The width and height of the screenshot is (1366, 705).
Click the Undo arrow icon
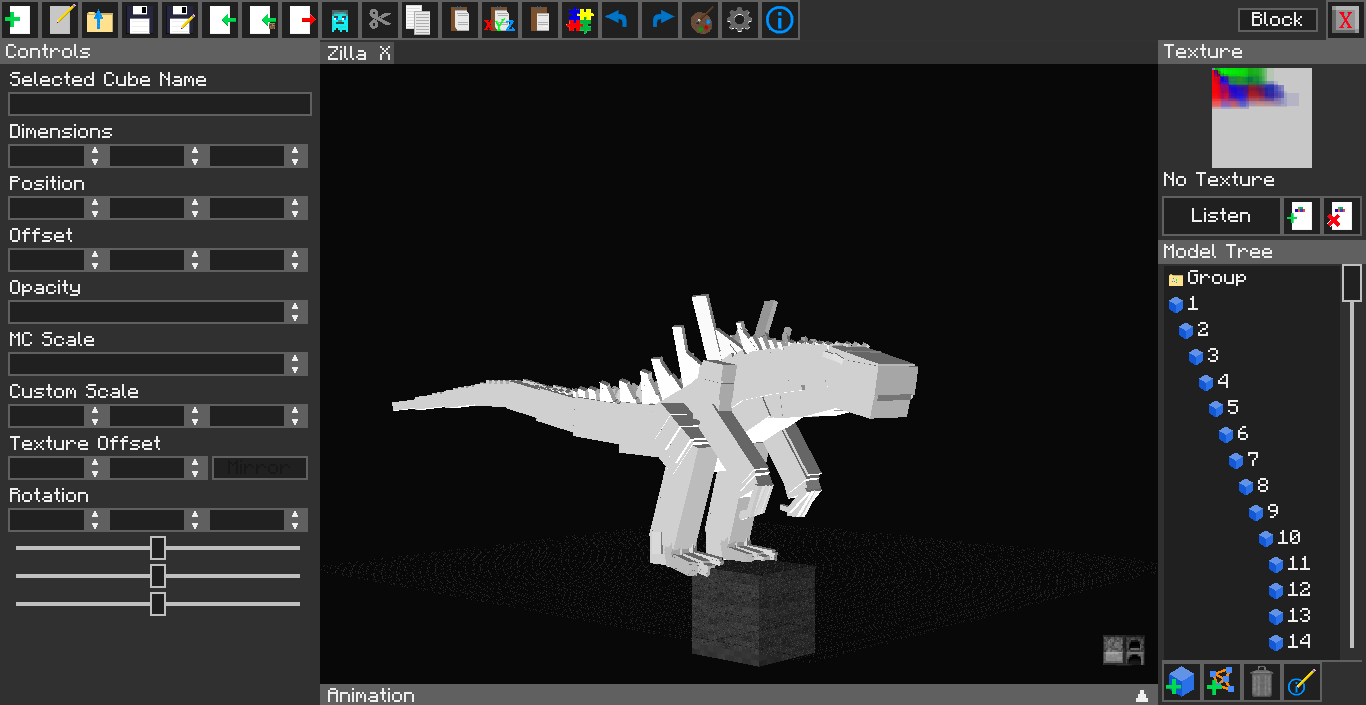pyautogui.click(x=619, y=20)
